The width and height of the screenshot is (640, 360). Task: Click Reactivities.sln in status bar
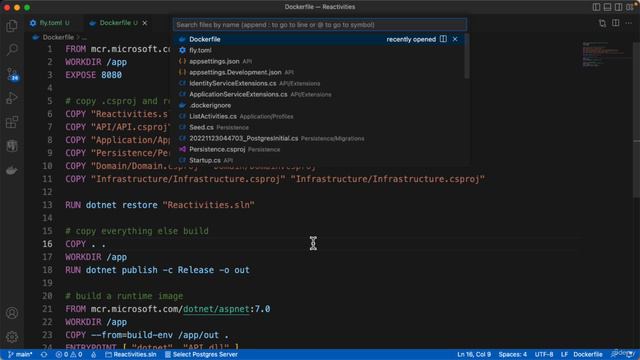point(131,354)
